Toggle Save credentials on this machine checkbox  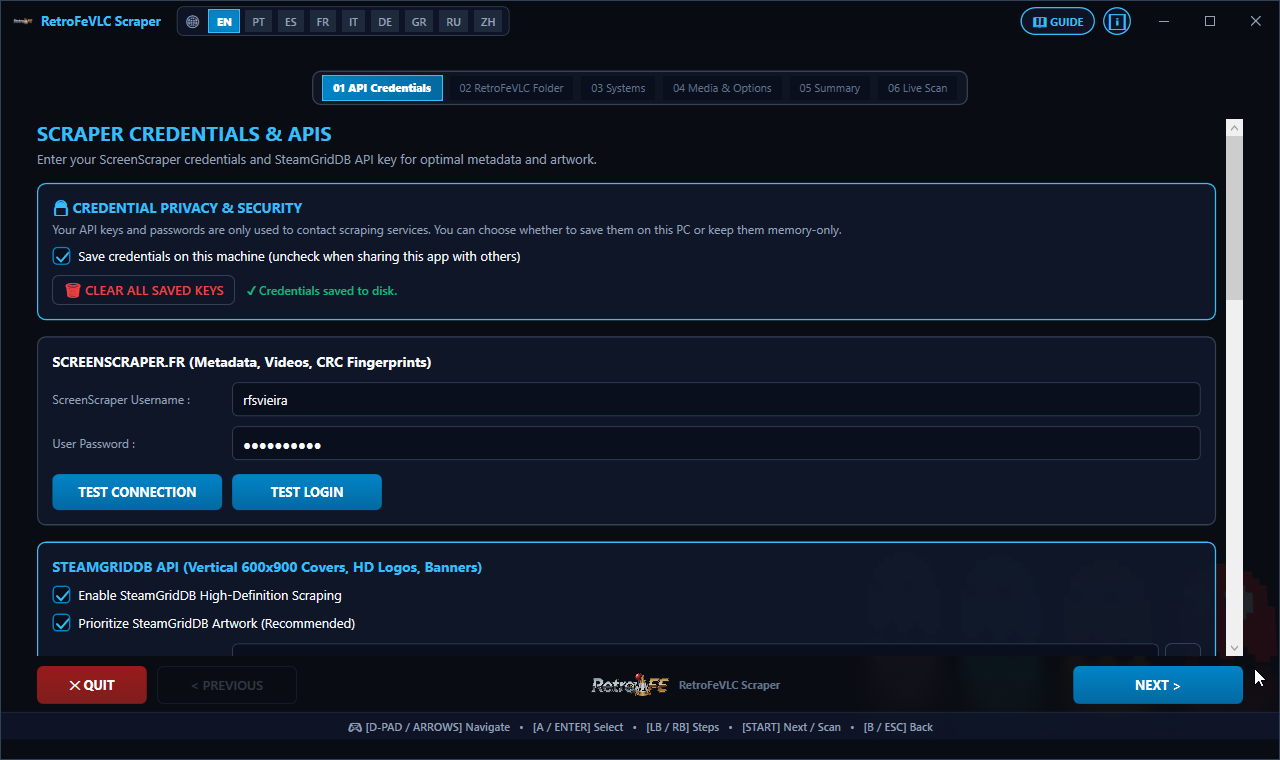tap(62, 256)
